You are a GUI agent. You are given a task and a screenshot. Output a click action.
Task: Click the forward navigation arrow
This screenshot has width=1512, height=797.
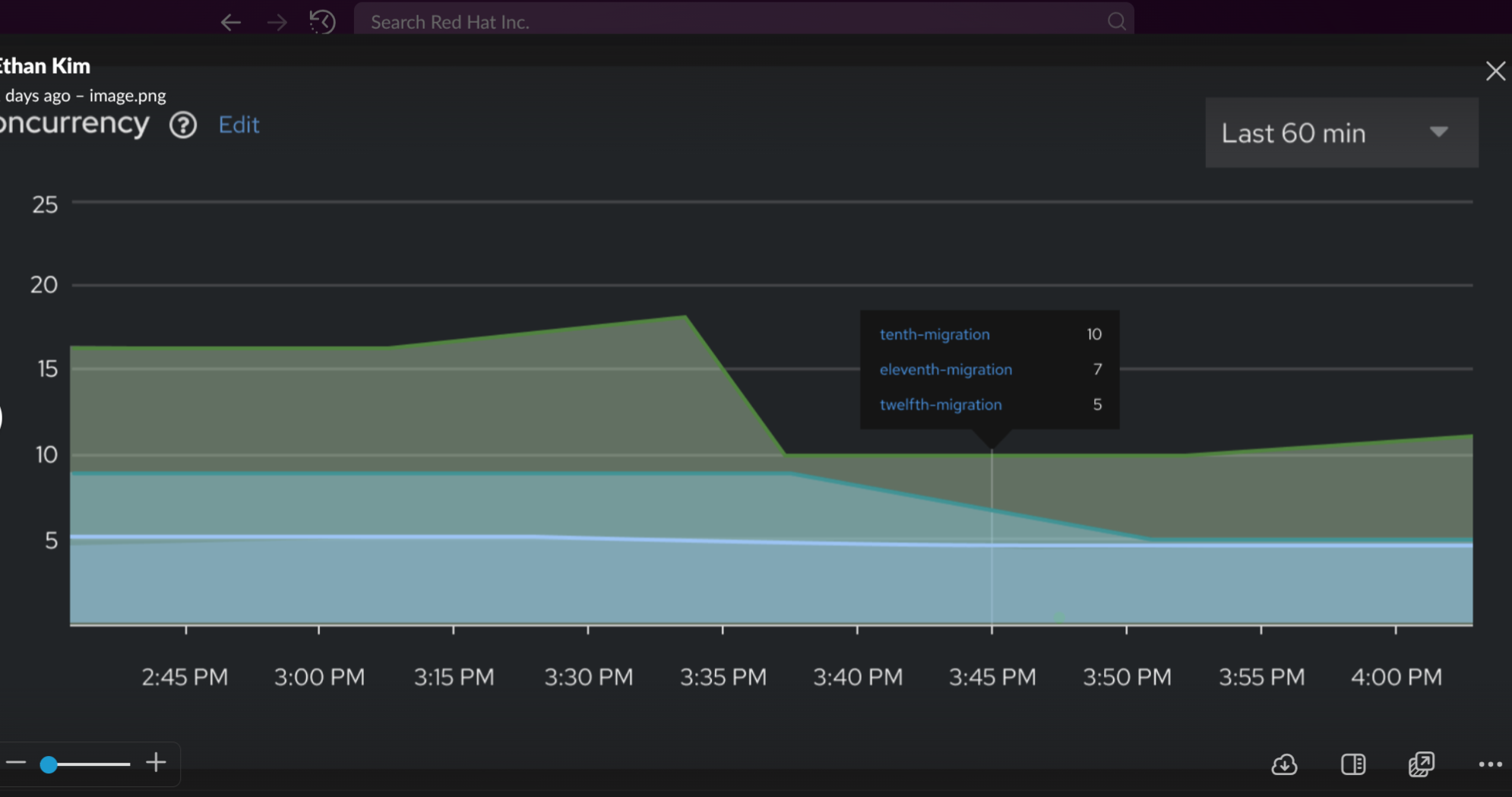277,22
